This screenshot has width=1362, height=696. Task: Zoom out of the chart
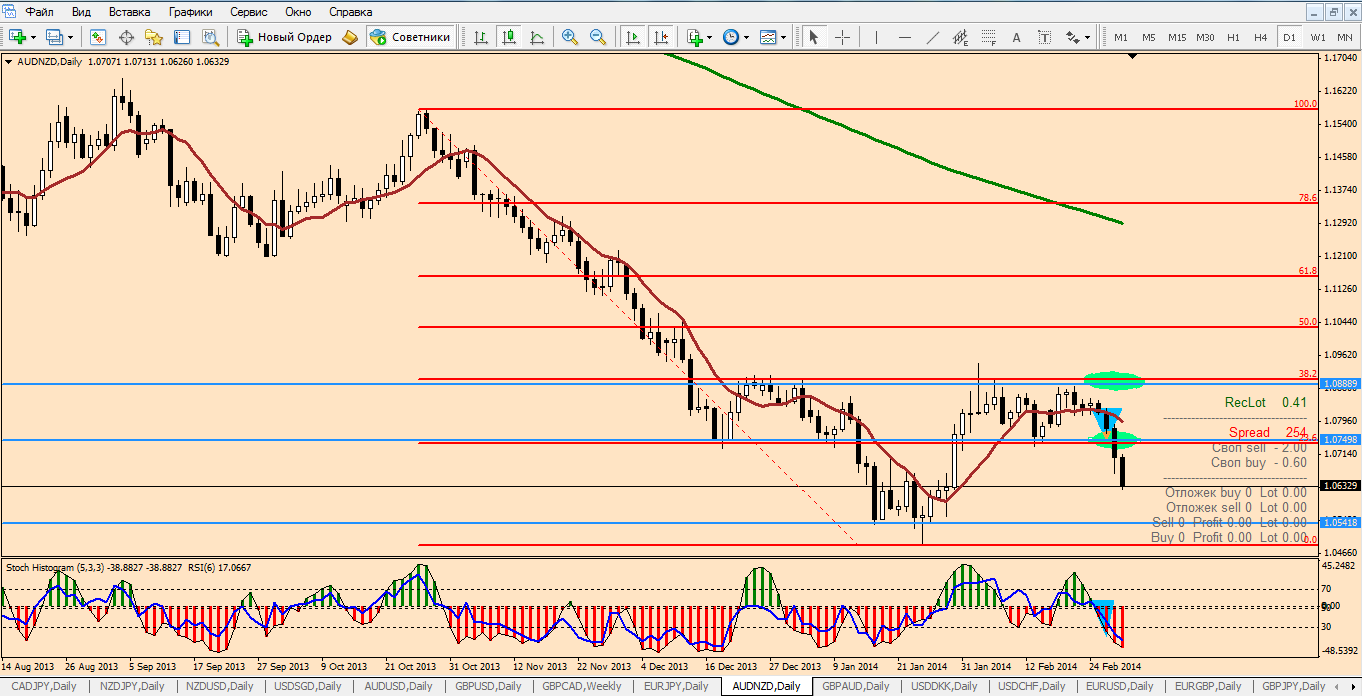pyautogui.click(x=598, y=37)
